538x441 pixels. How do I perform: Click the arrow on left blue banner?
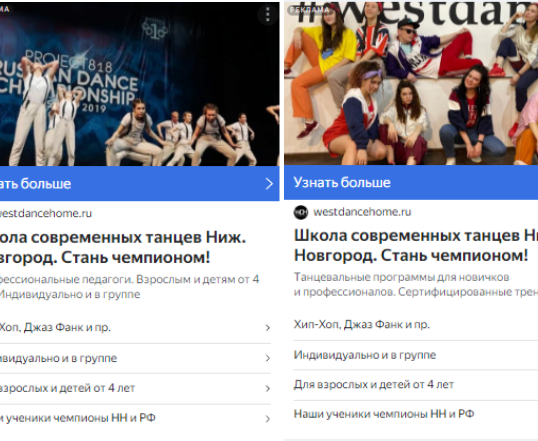(269, 184)
